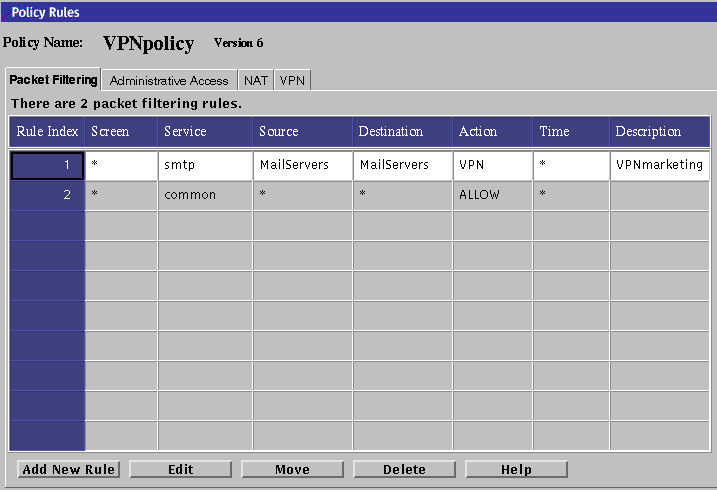The width and height of the screenshot is (717, 490).
Task: Click the Screen cell of rule 1
Action: click(121, 165)
